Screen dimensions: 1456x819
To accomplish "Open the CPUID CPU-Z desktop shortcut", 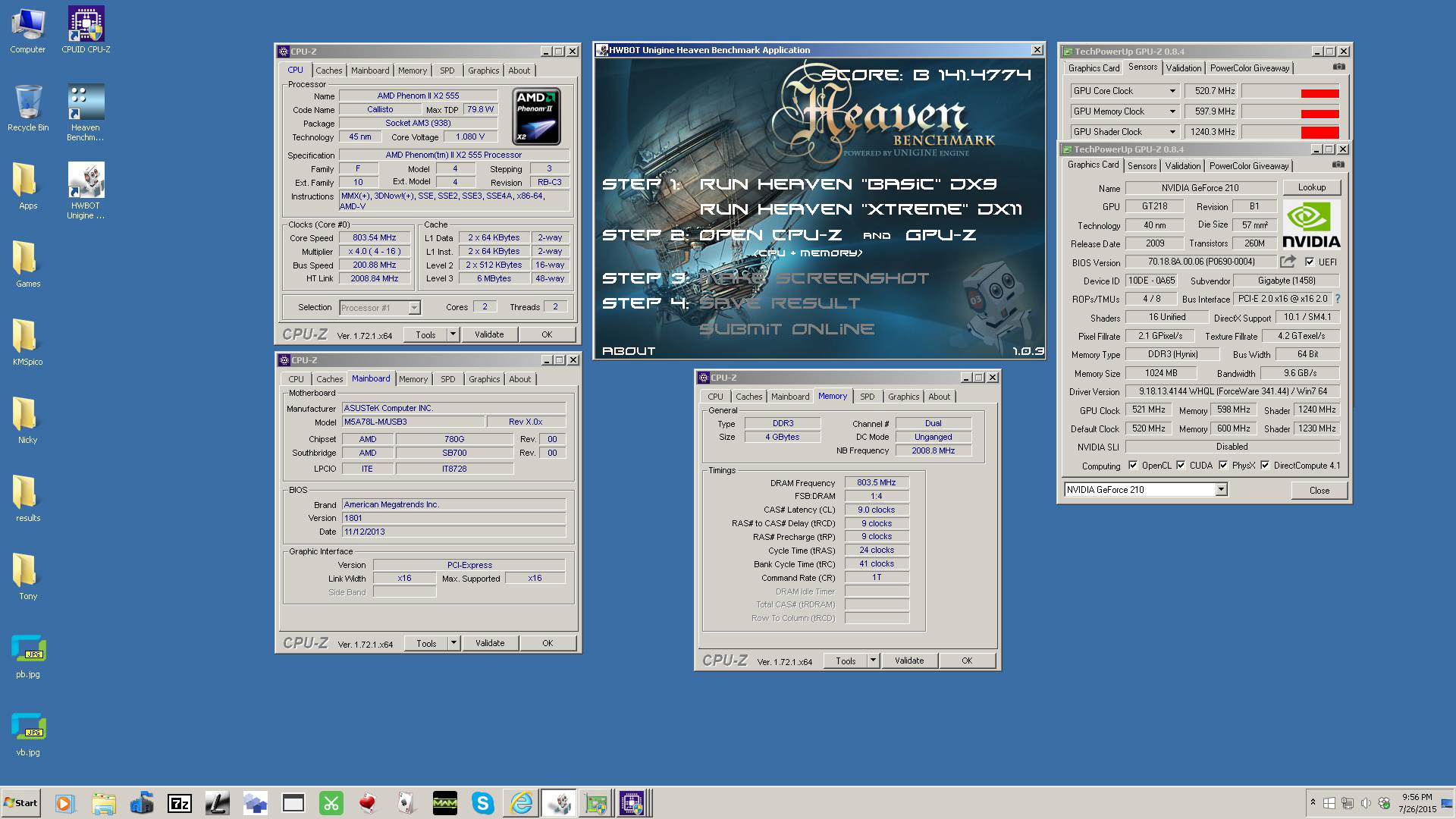I will click(86, 30).
